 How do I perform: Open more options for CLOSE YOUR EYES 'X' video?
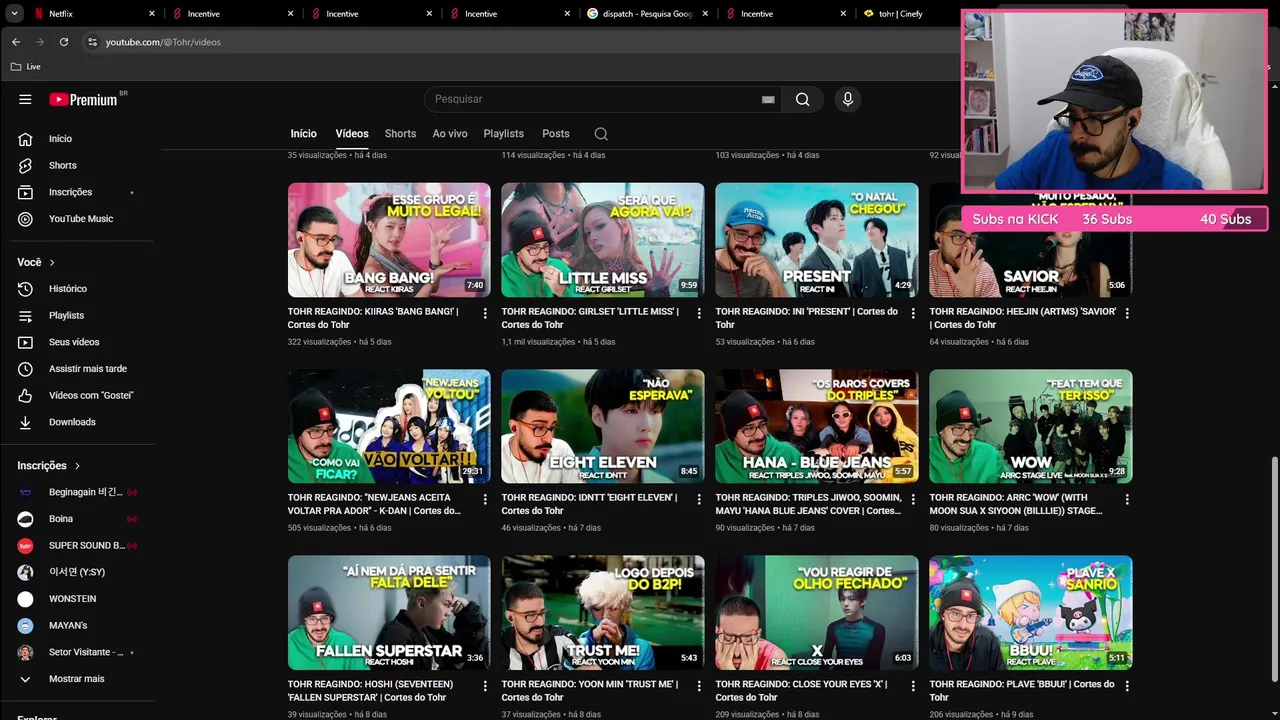913,686
